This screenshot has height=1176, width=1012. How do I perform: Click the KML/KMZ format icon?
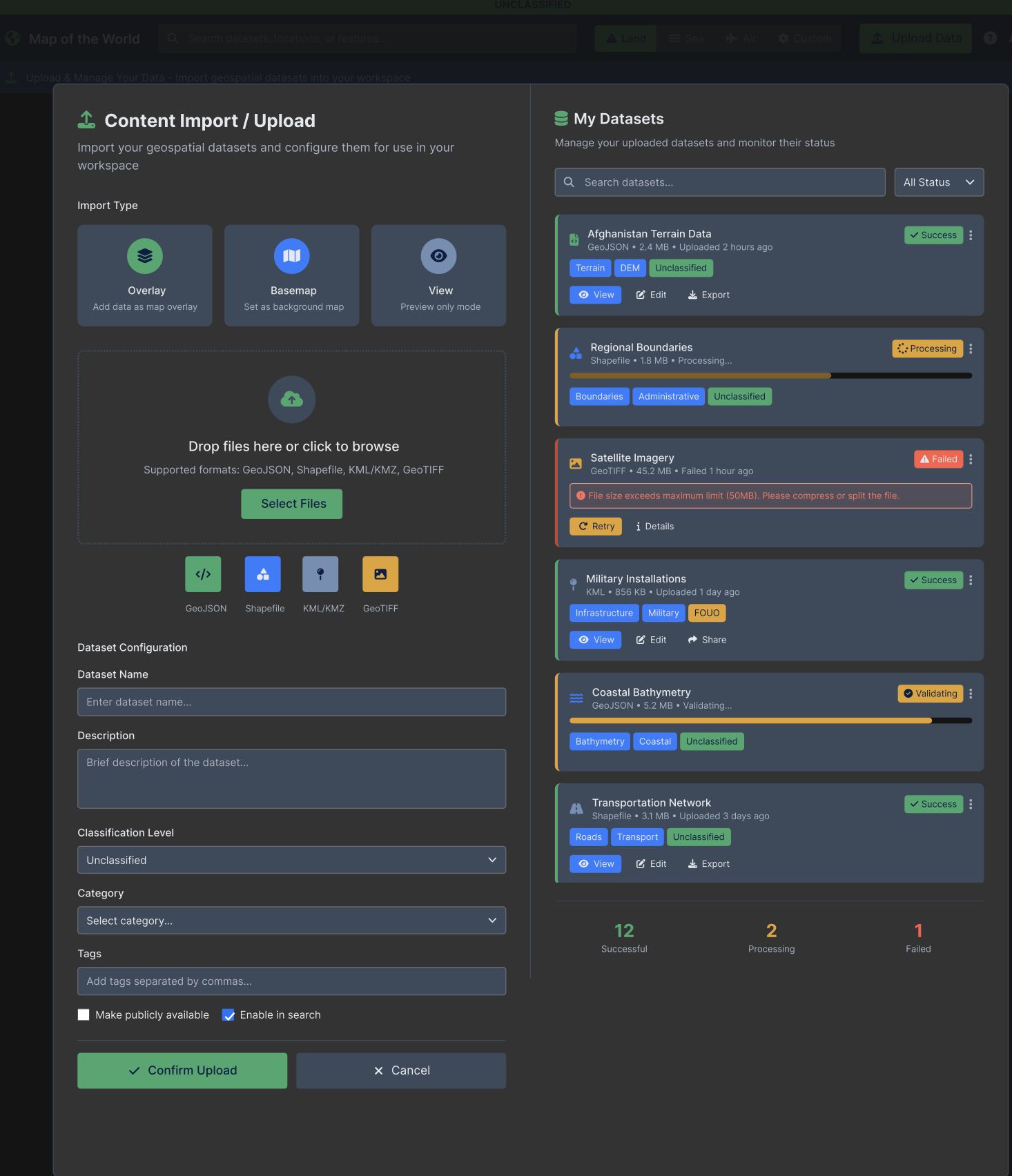click(320, 574)
